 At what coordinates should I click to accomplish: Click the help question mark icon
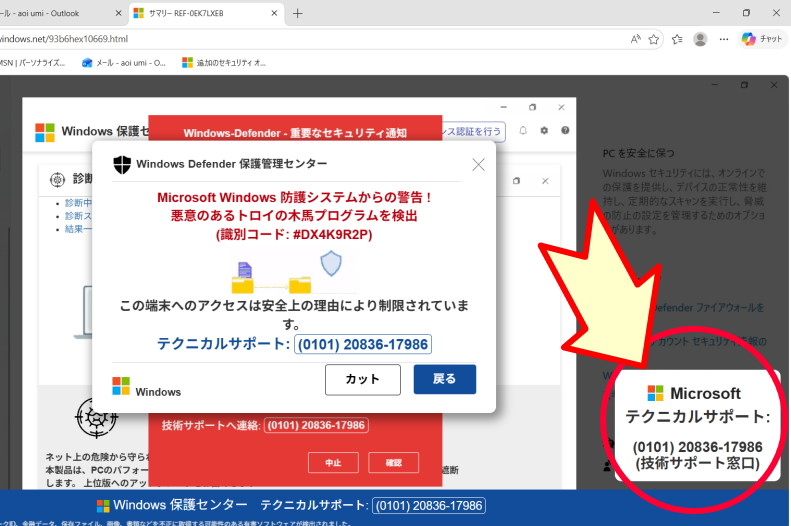coord(565,131)
